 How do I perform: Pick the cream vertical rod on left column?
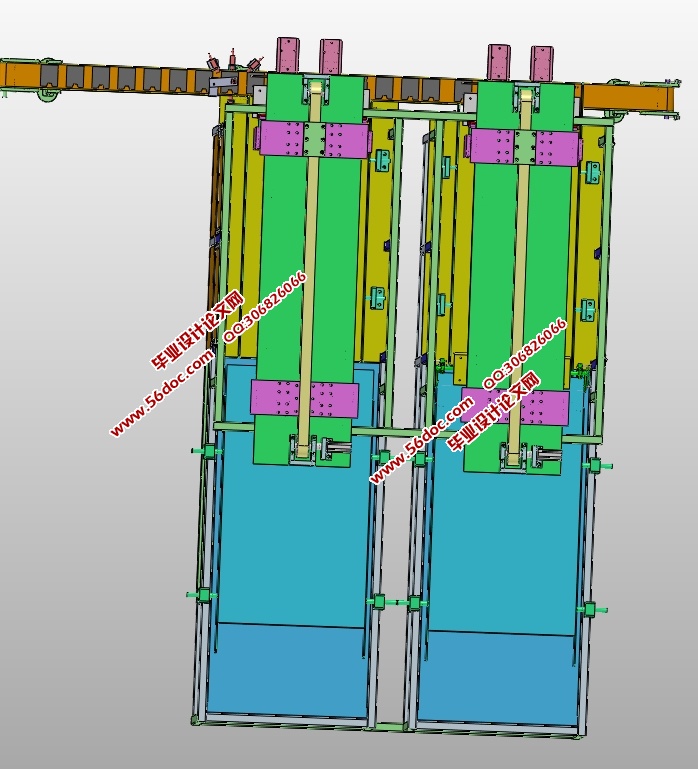tap(310, 272)
